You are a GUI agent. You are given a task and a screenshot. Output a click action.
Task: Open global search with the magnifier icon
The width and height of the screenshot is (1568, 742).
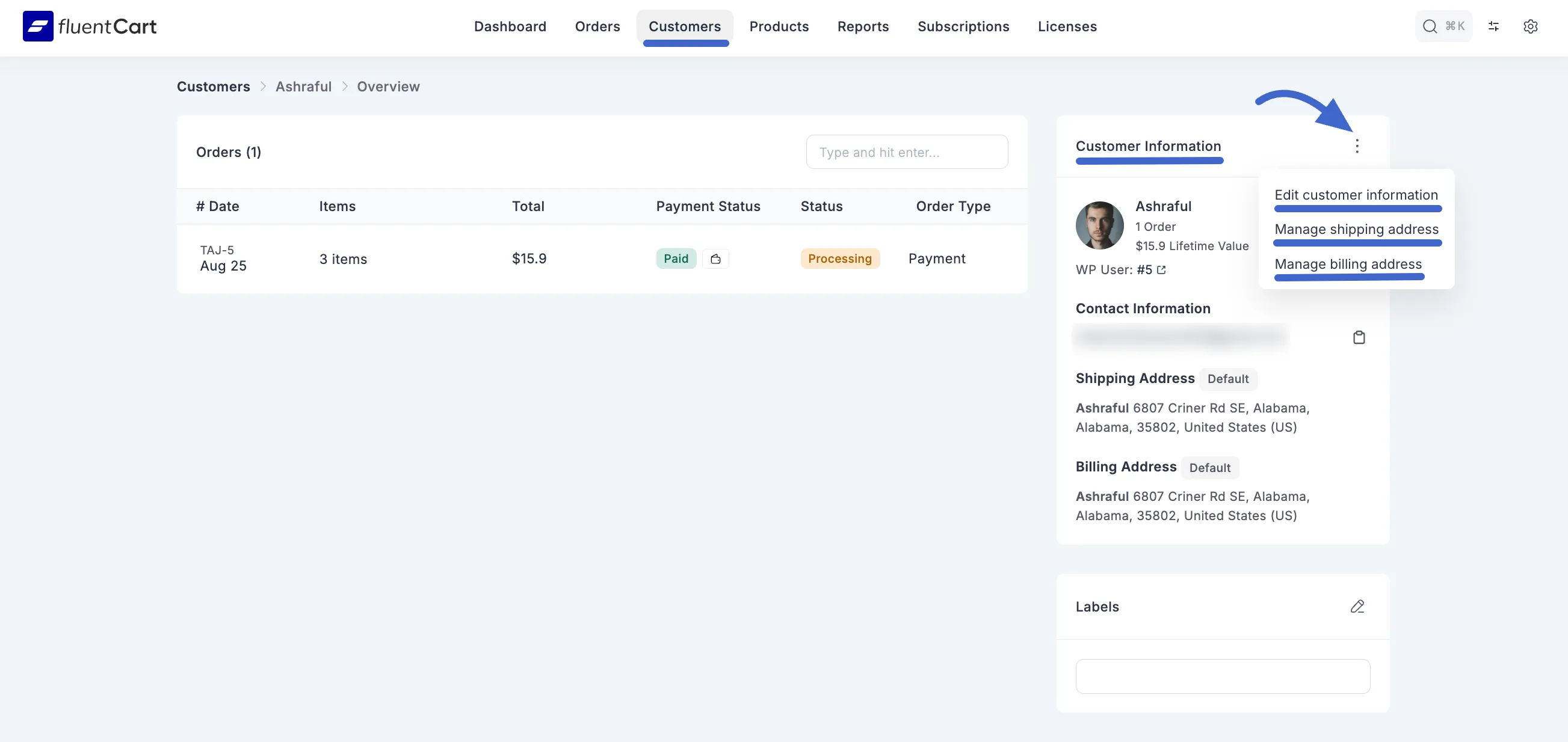1429,26
